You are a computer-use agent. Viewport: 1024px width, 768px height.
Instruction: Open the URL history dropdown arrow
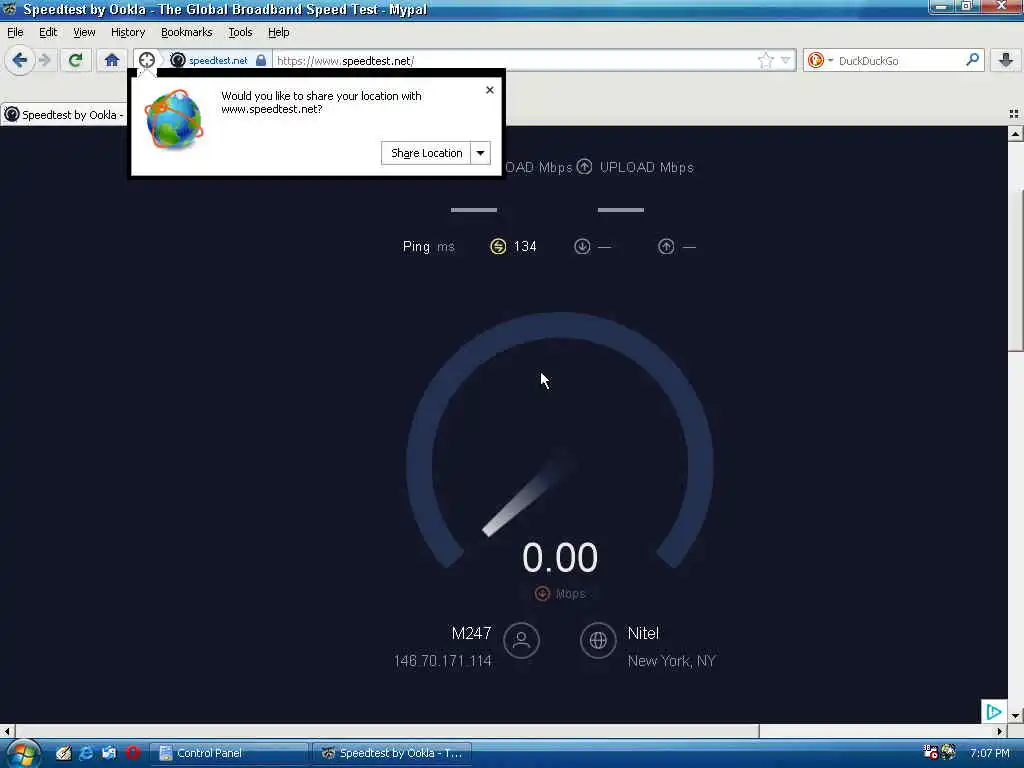click(x=786, y=61)
